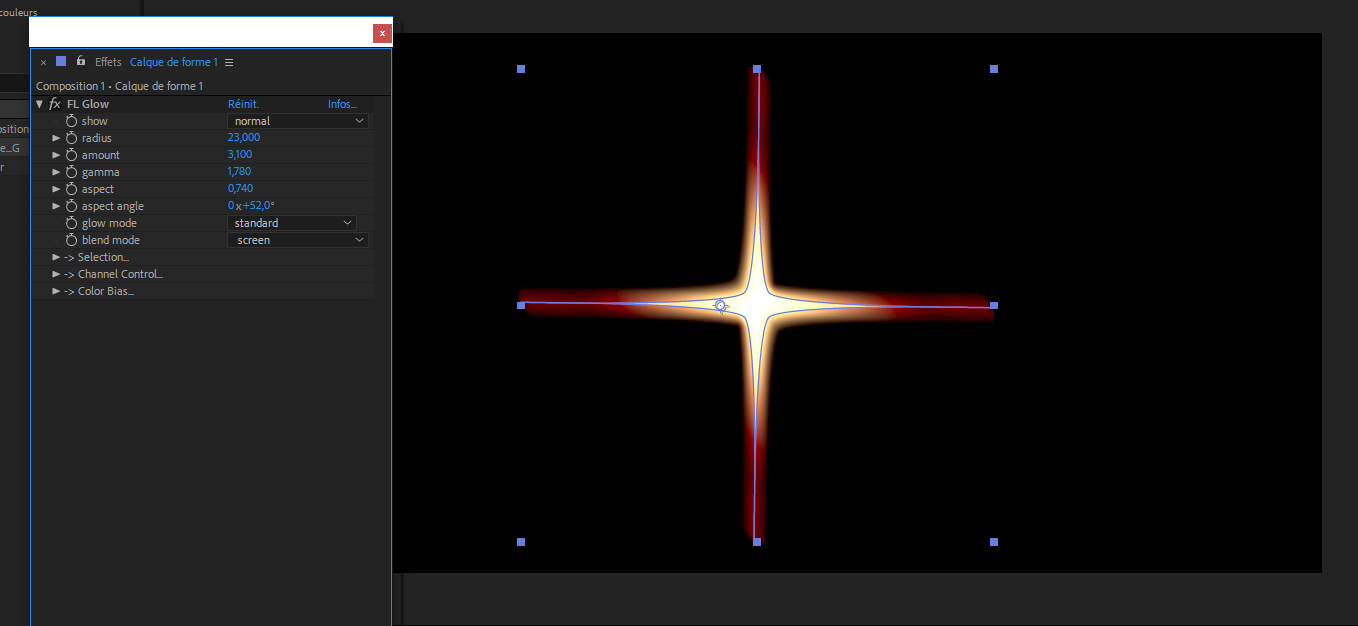
Task: Click the Effets panel label
Action: (x=108, y=62)
